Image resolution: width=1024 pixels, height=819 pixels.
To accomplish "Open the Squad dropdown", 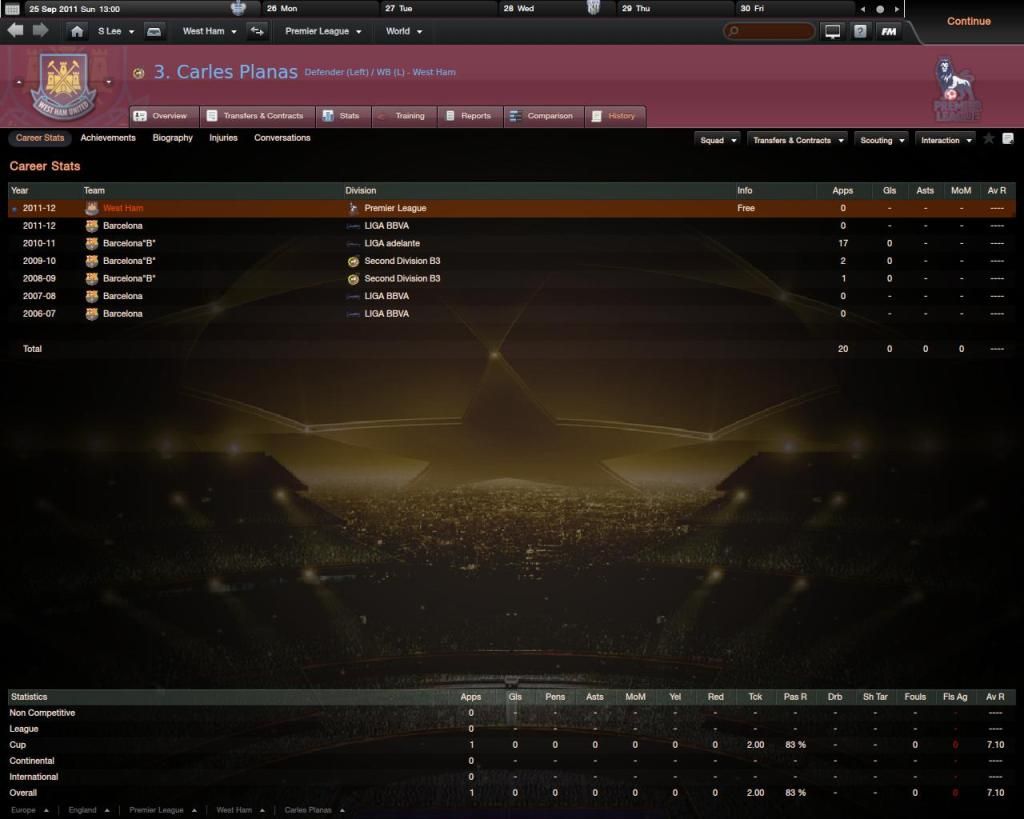I will [718, 140].
